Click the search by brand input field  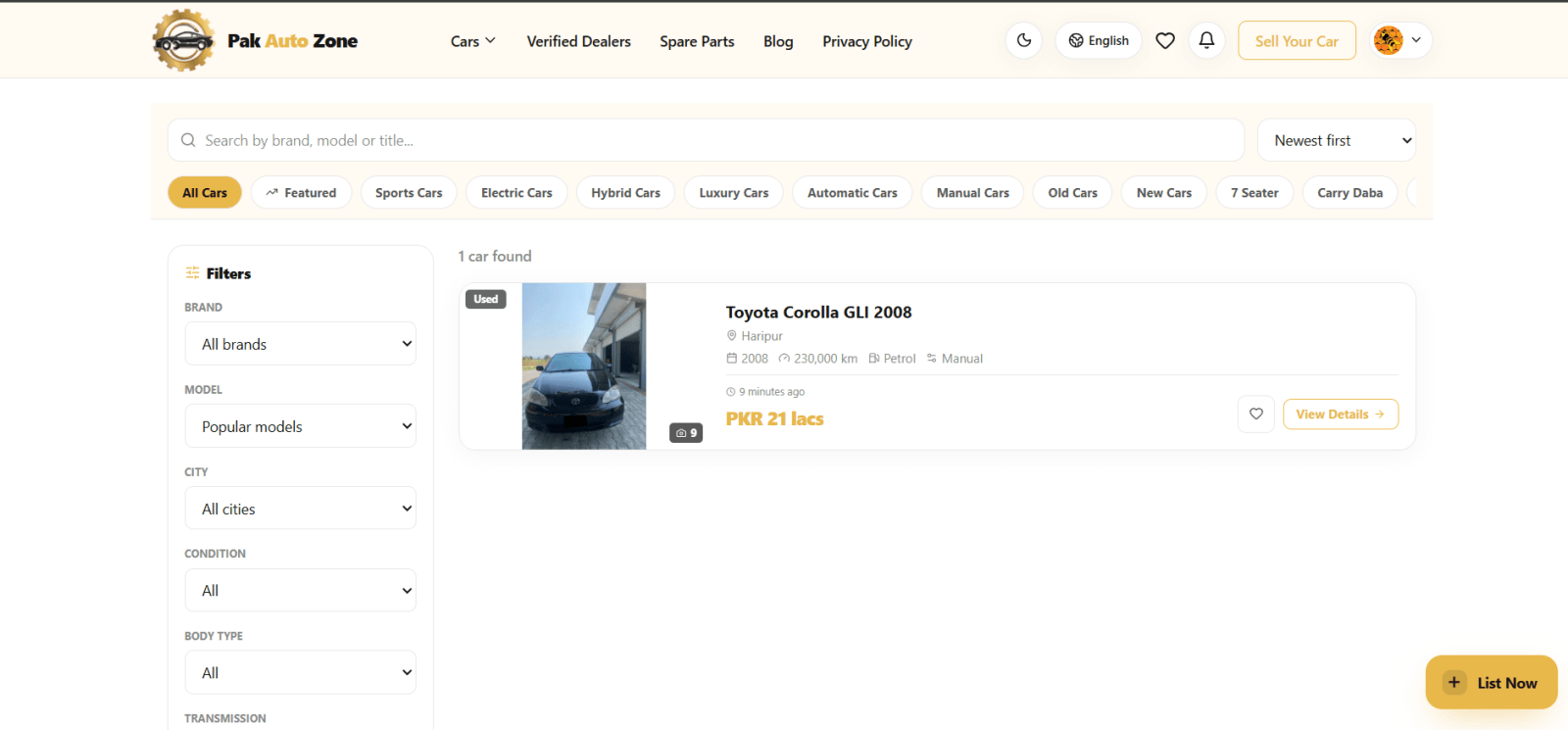(706, 140)
